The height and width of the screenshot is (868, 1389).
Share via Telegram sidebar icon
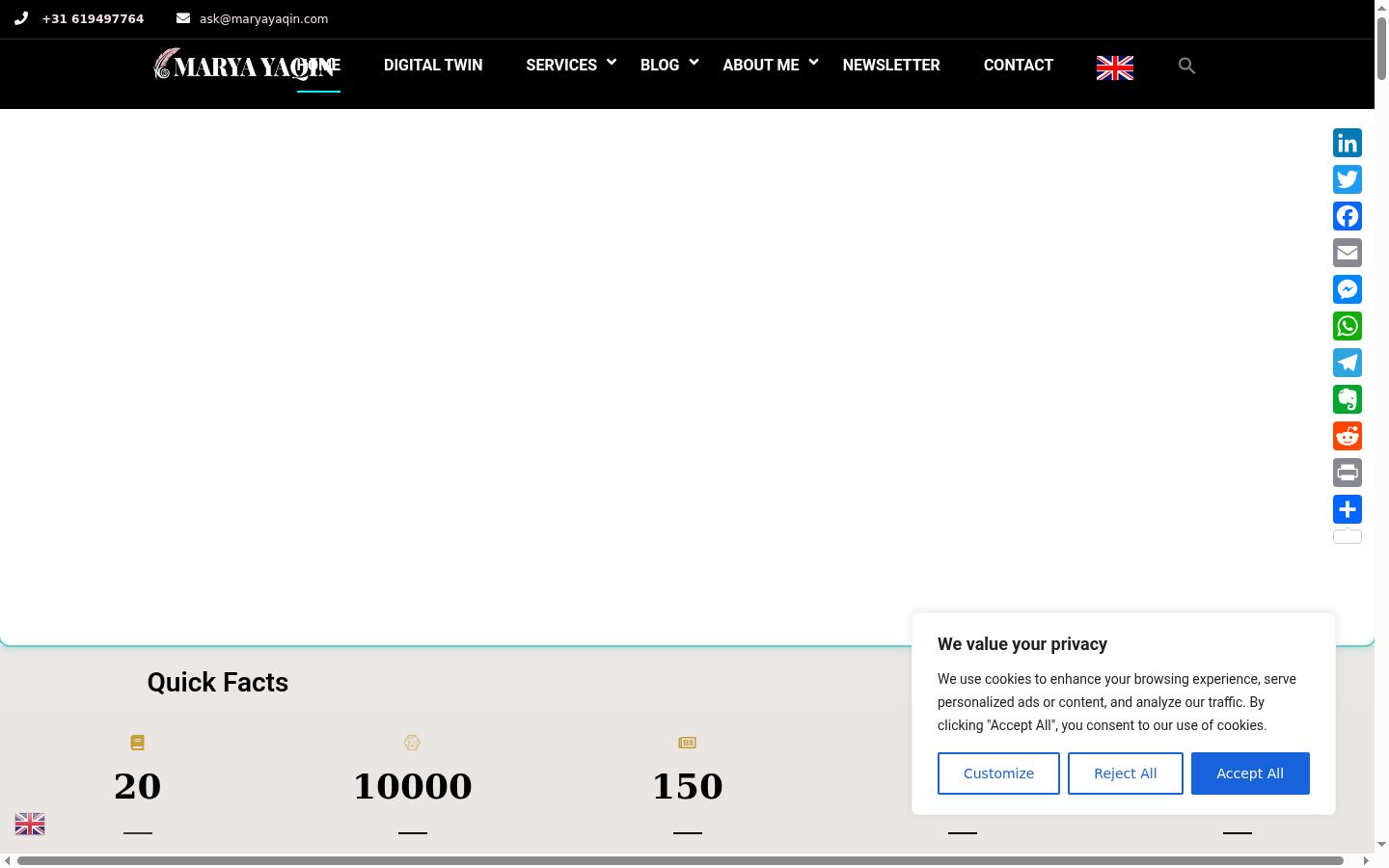click(x=1348, y=363)
